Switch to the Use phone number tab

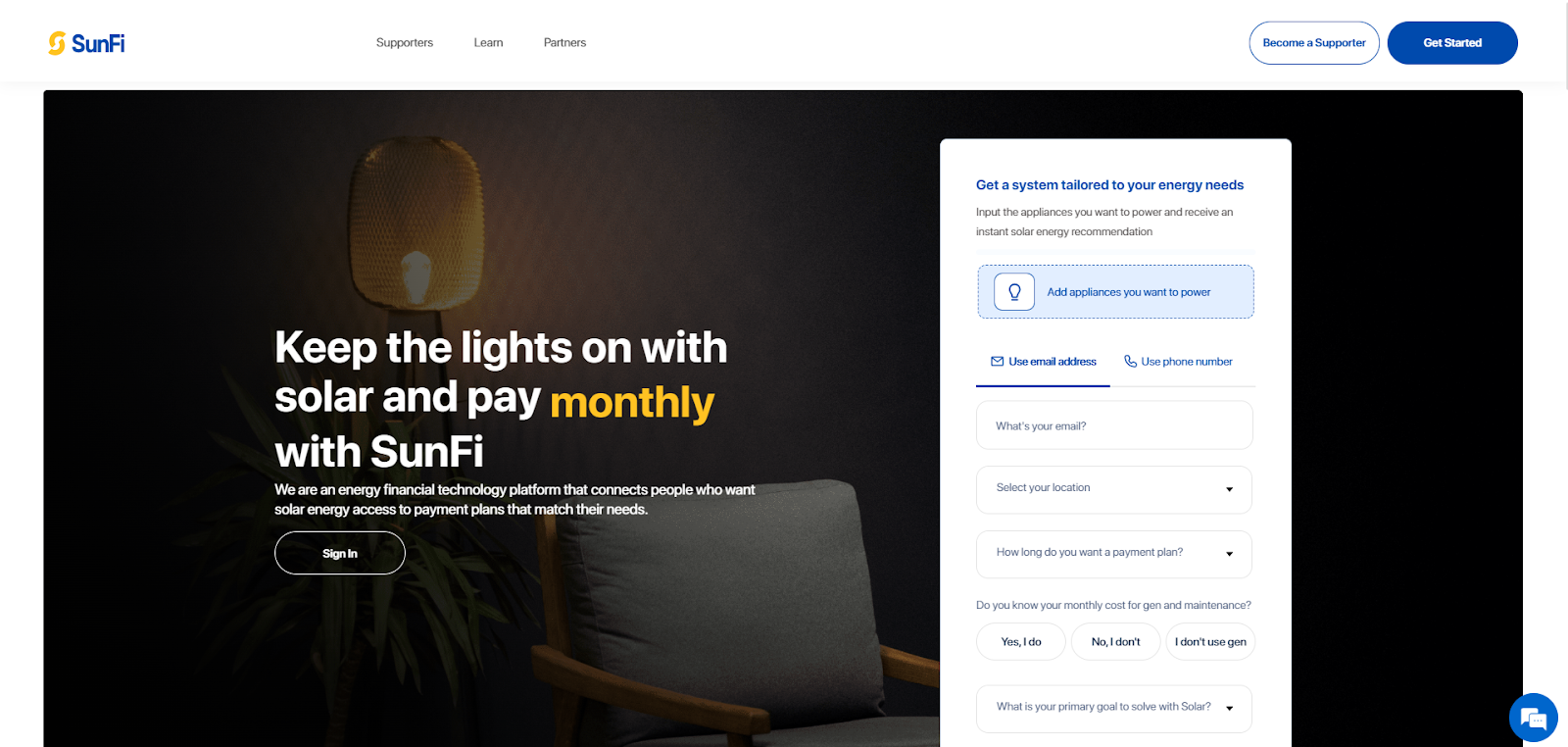(x=1178, y=362)
